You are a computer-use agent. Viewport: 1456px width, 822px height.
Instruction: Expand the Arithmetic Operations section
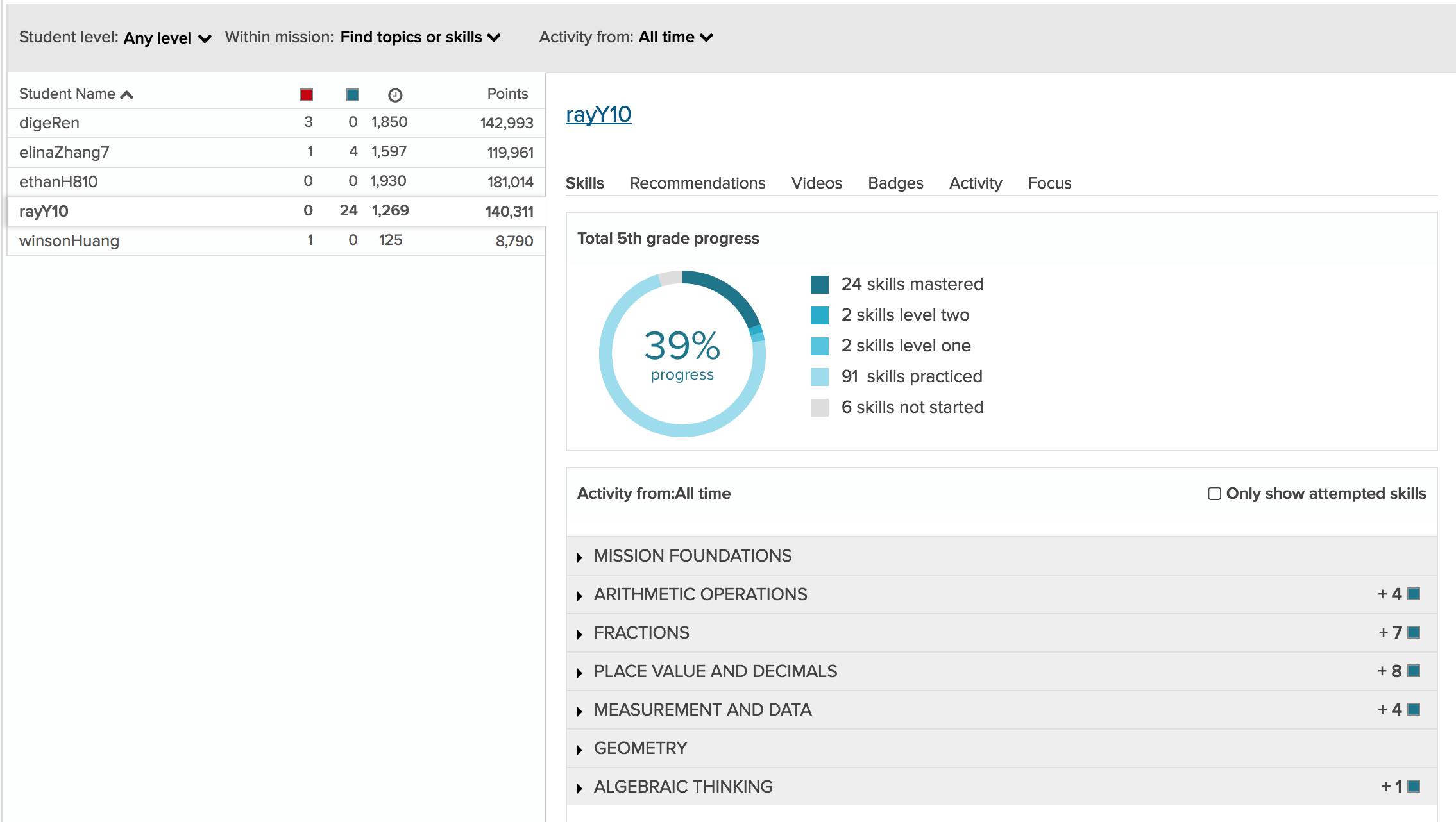tap(1001, 594)
